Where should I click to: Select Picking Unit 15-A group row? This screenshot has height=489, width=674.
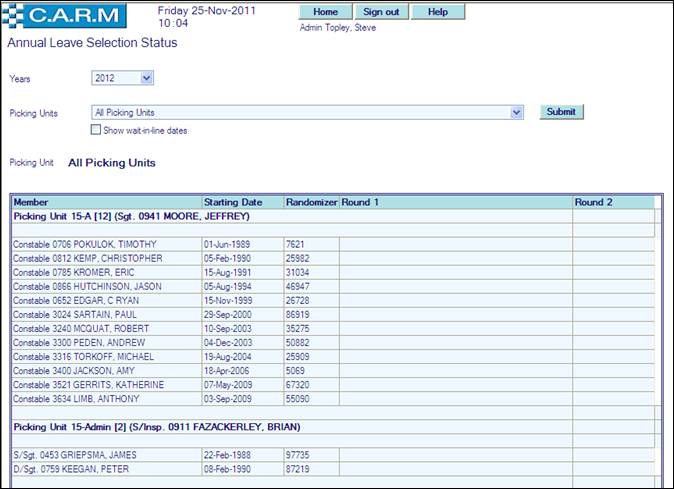tap(130, 216)
